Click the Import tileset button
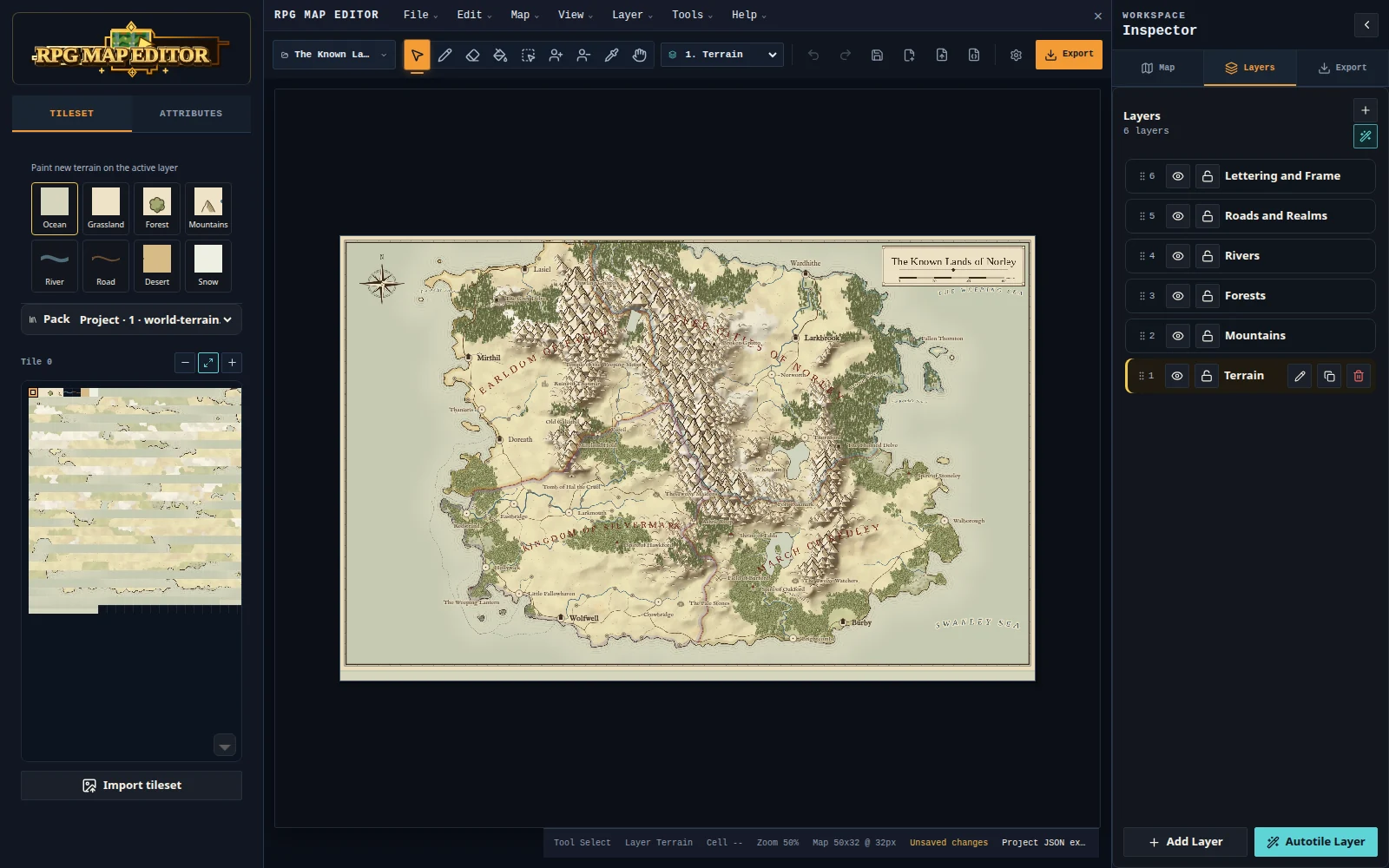This screenshot has height=868, width=1389. [131, 786]
